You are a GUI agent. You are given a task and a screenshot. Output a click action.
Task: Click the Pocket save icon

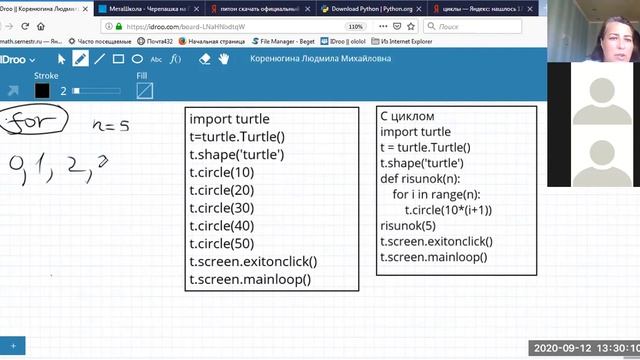[x=397, y=27]
